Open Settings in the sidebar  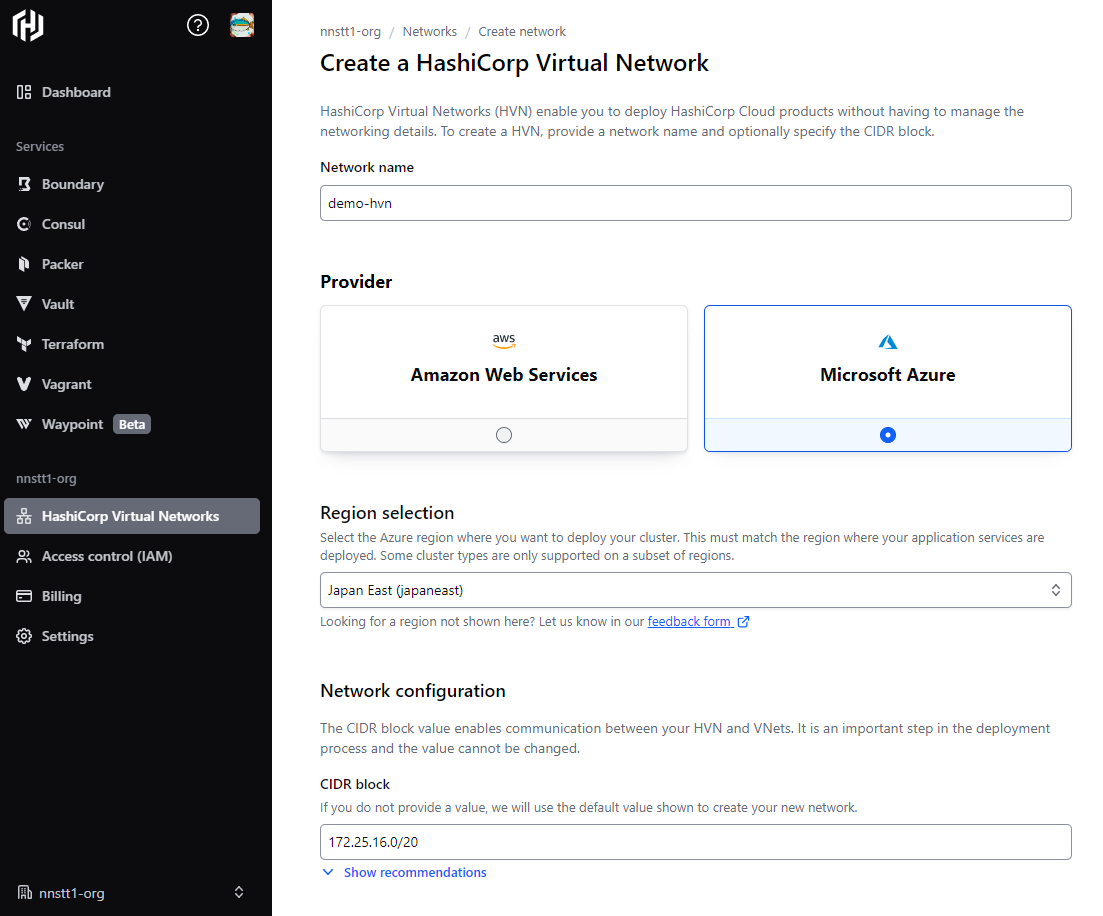point(68,636)
